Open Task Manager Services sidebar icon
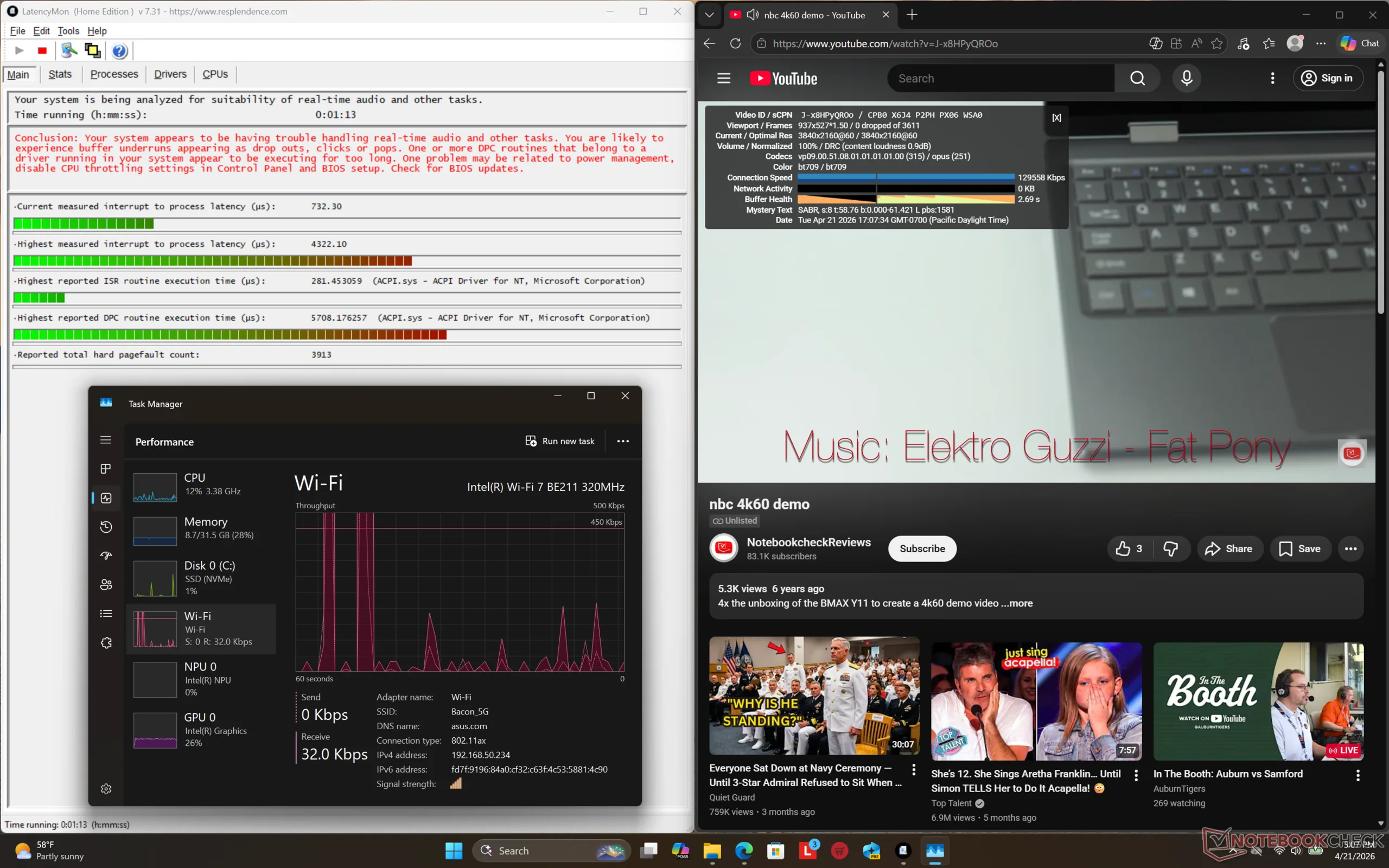This screenshot has width=1389, height=868. (x=106, y=643)
